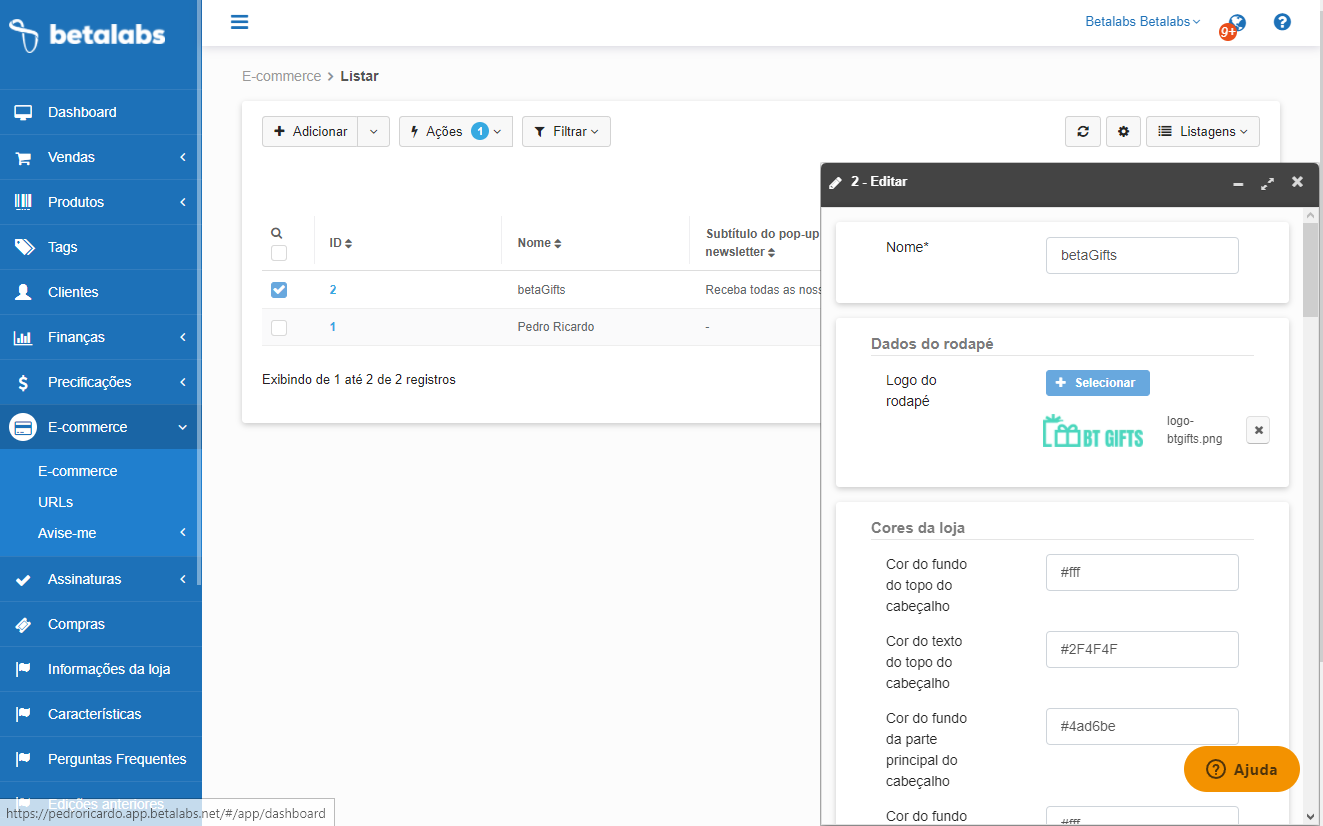This screenshot has width=1323, height=826.
Task: Open the Listagens dropdown
Action: pyautogui.click(x=1202, y=132)
